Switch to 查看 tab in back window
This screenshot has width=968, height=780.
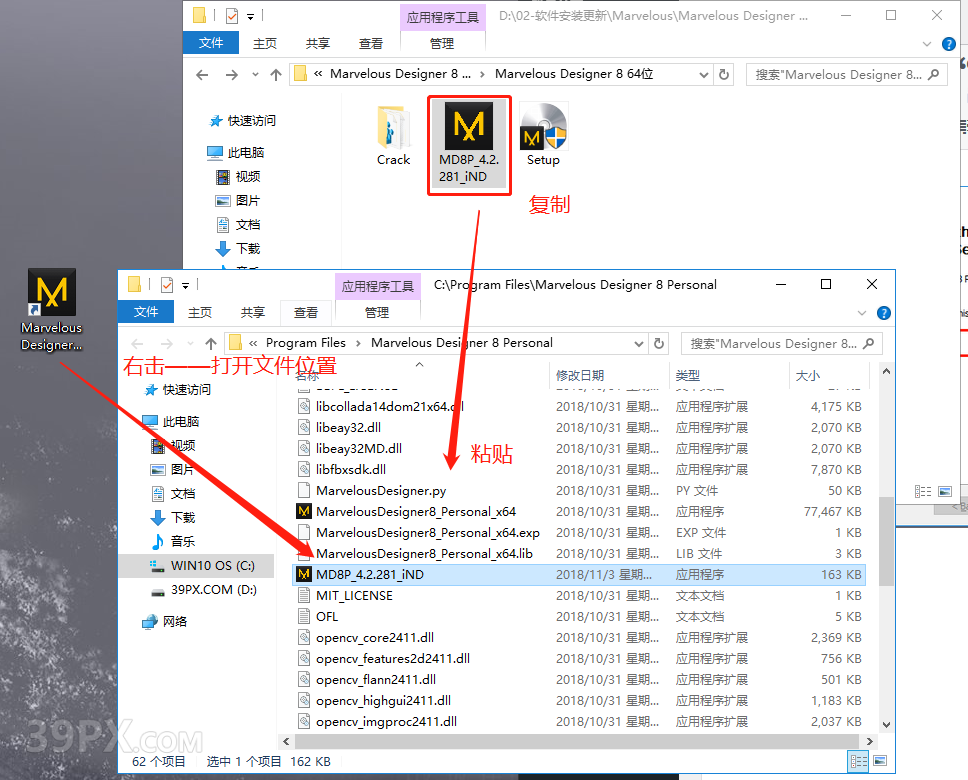pyautogui.click(x=370, y=43)
